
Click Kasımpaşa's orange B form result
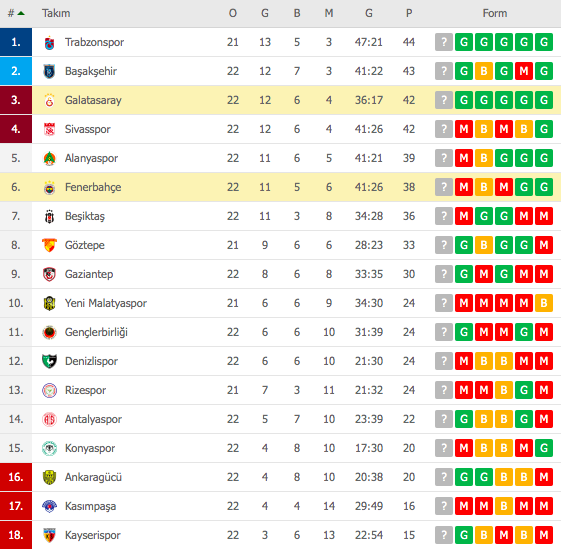tap(504, 506)
